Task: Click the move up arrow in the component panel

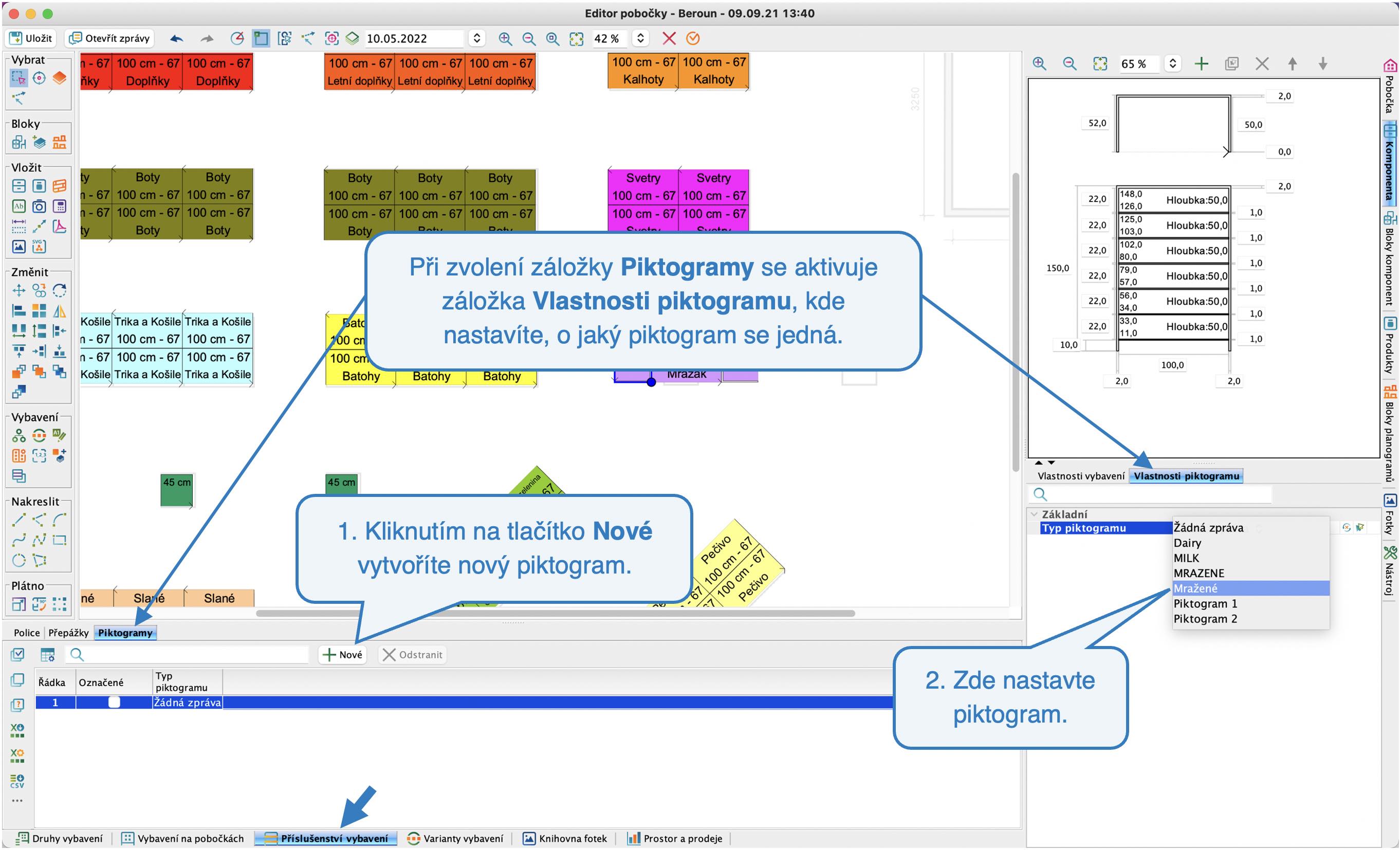Action: pos(1292,64)
